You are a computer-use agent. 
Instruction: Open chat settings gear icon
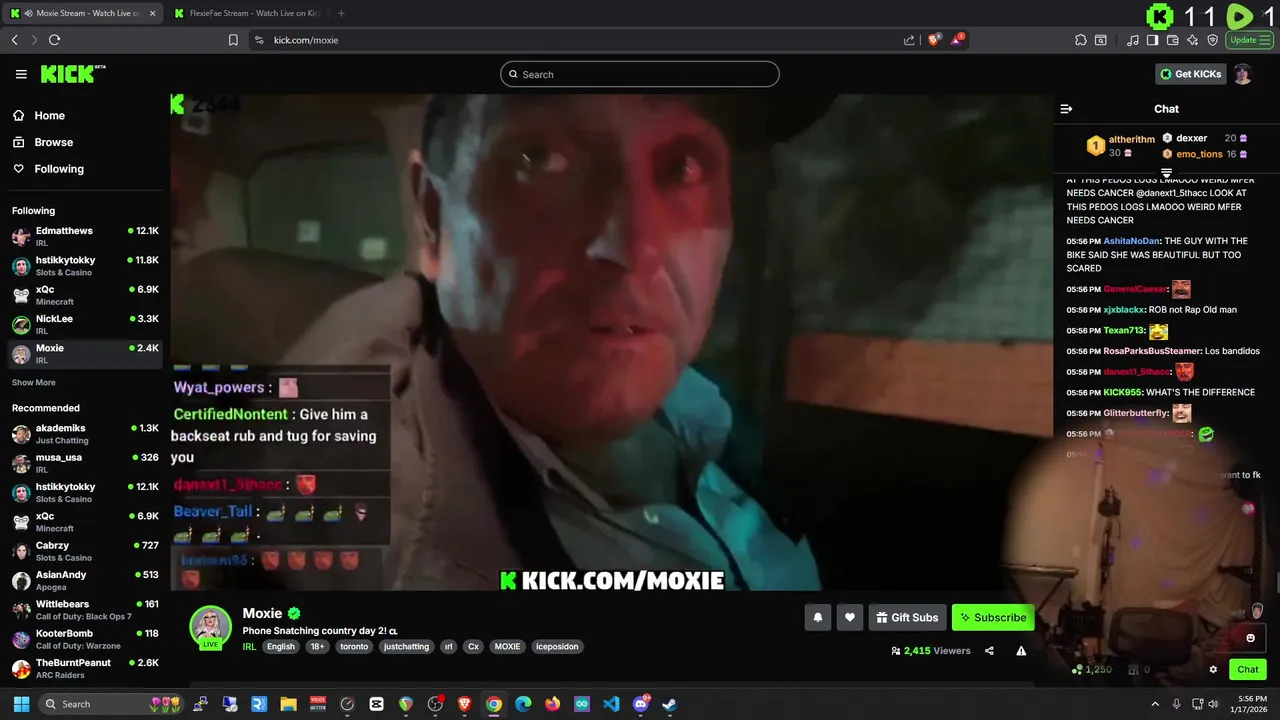click(1213, 669)
